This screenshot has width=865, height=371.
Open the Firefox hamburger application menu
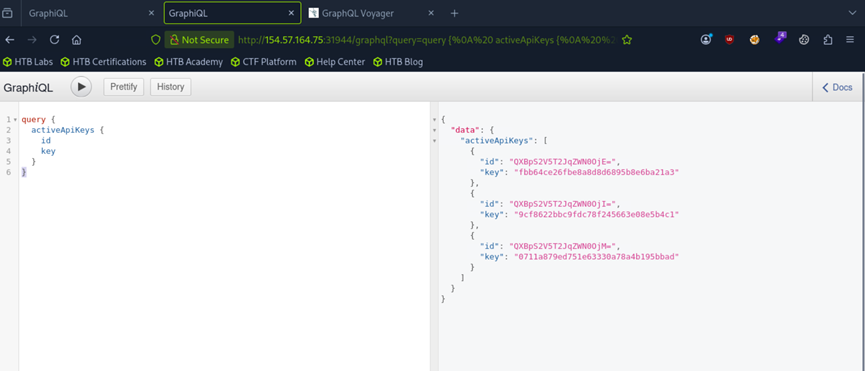tap(850, 40)
